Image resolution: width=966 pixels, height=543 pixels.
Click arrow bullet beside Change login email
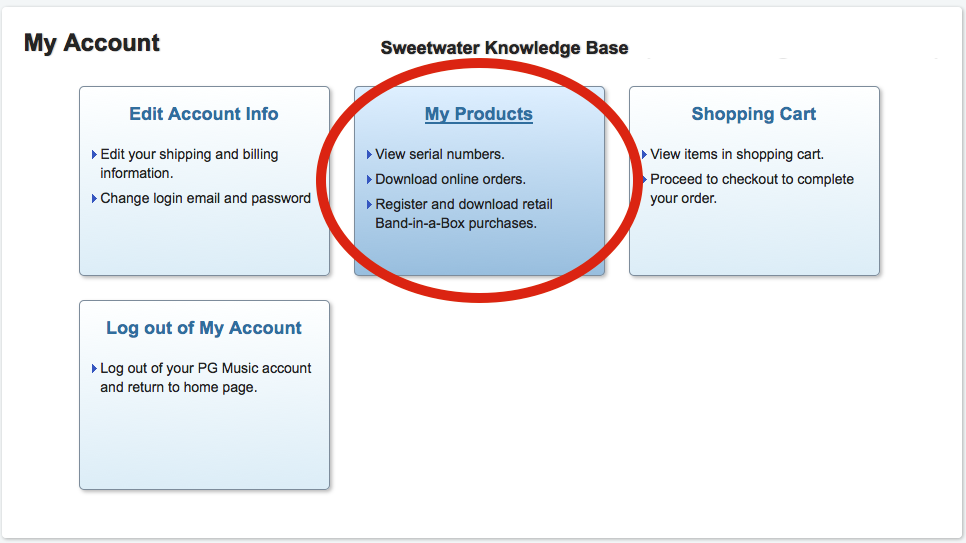94,198
